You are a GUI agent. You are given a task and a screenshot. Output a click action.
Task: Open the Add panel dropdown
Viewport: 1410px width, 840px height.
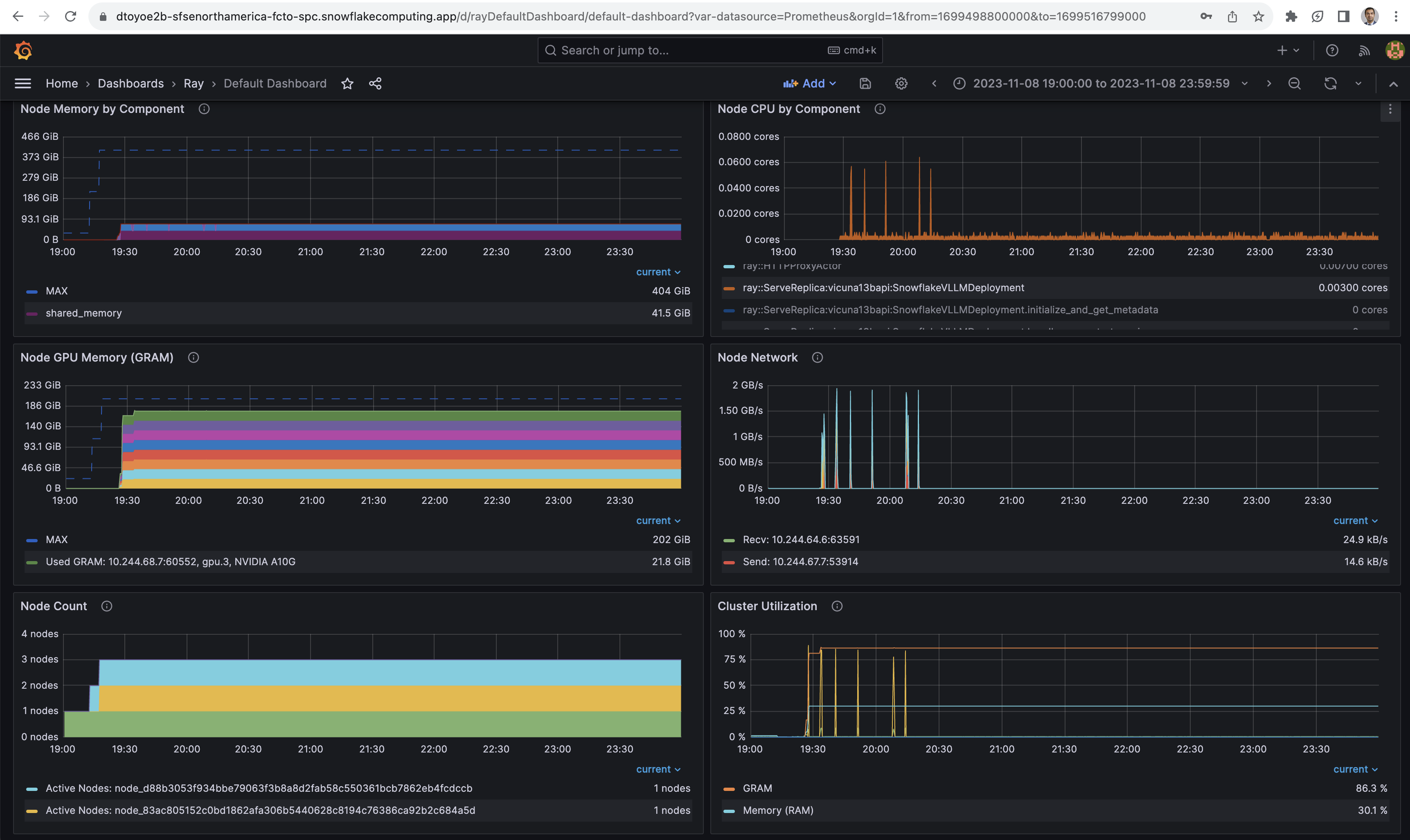810,84
